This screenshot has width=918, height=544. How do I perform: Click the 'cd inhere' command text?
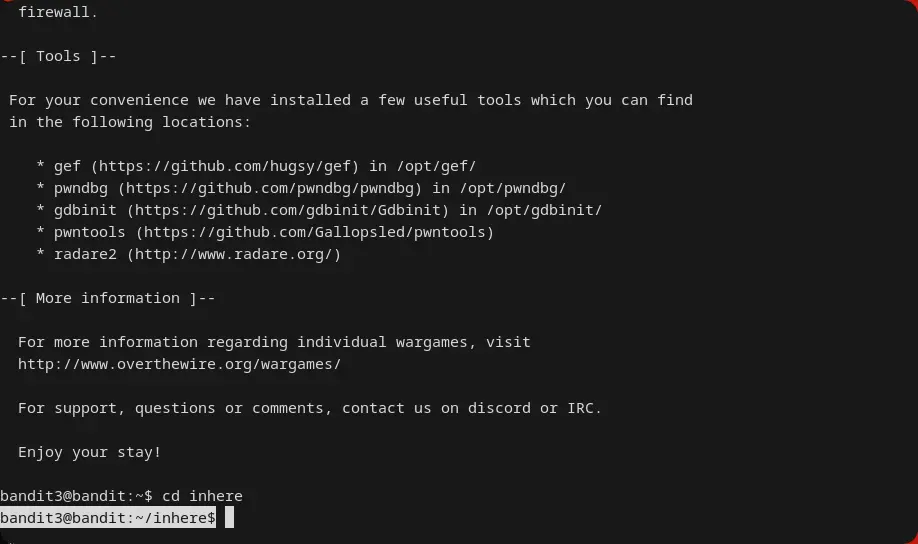[x=202, y=496]
